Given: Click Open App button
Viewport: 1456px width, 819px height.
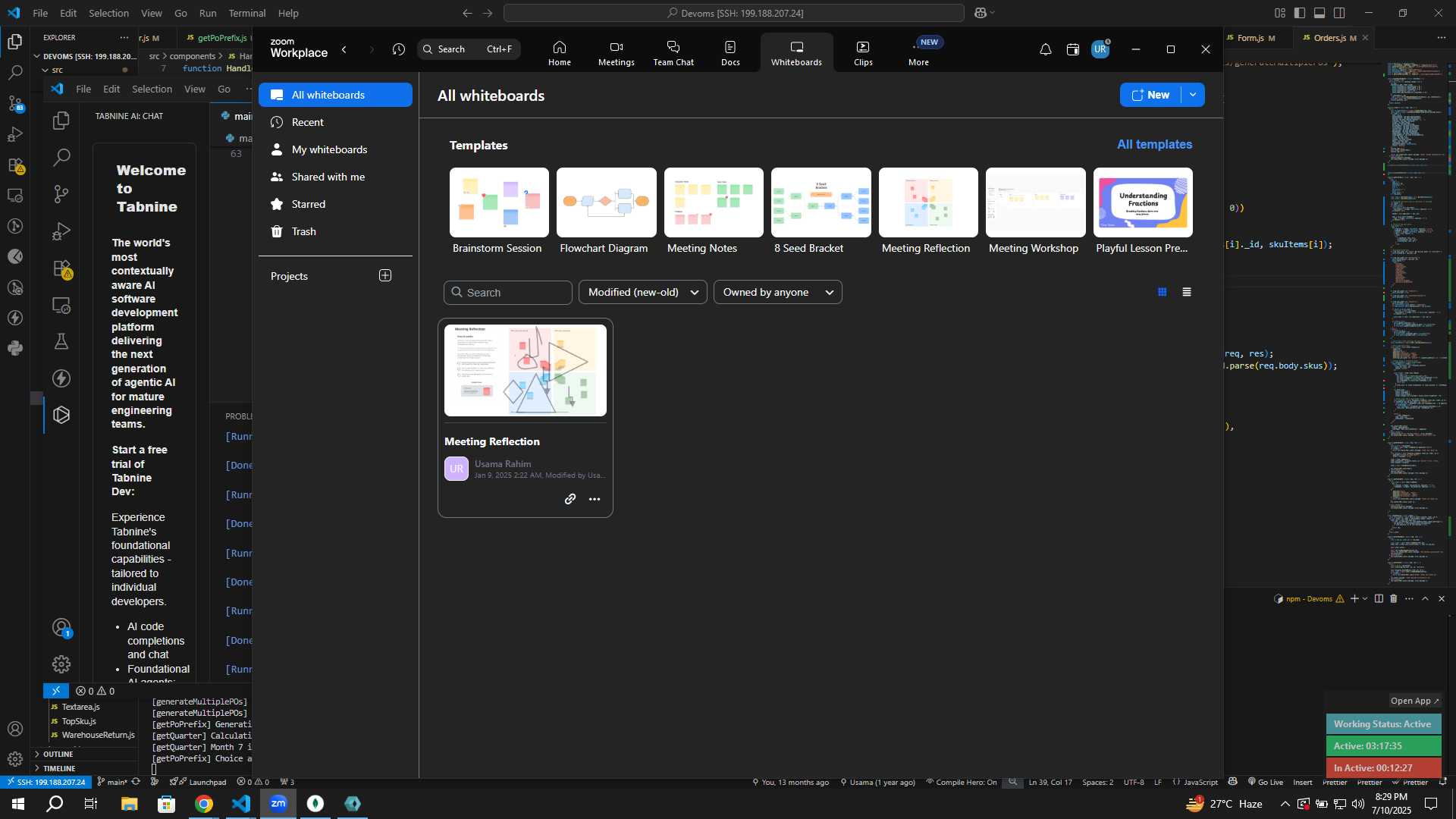Looking at the screenshot, I should coord(1414,701).
